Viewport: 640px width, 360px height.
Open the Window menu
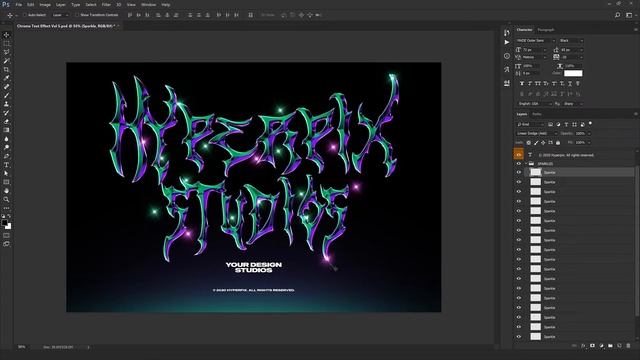click(x=149, y=4)
